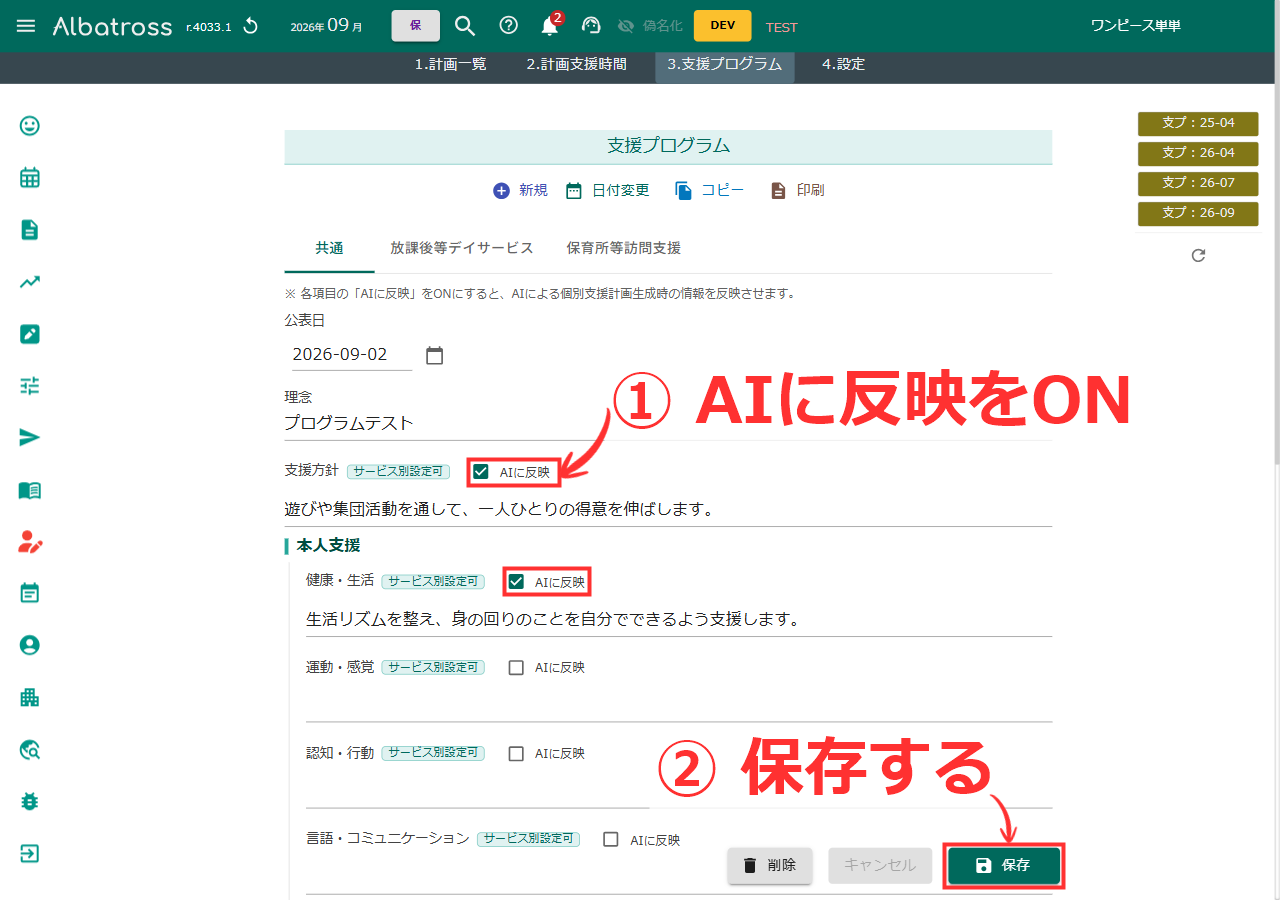Click the paper plane send sidebar icon
The width and height of the screenshot is (1280, 900).
coord(30,438)
